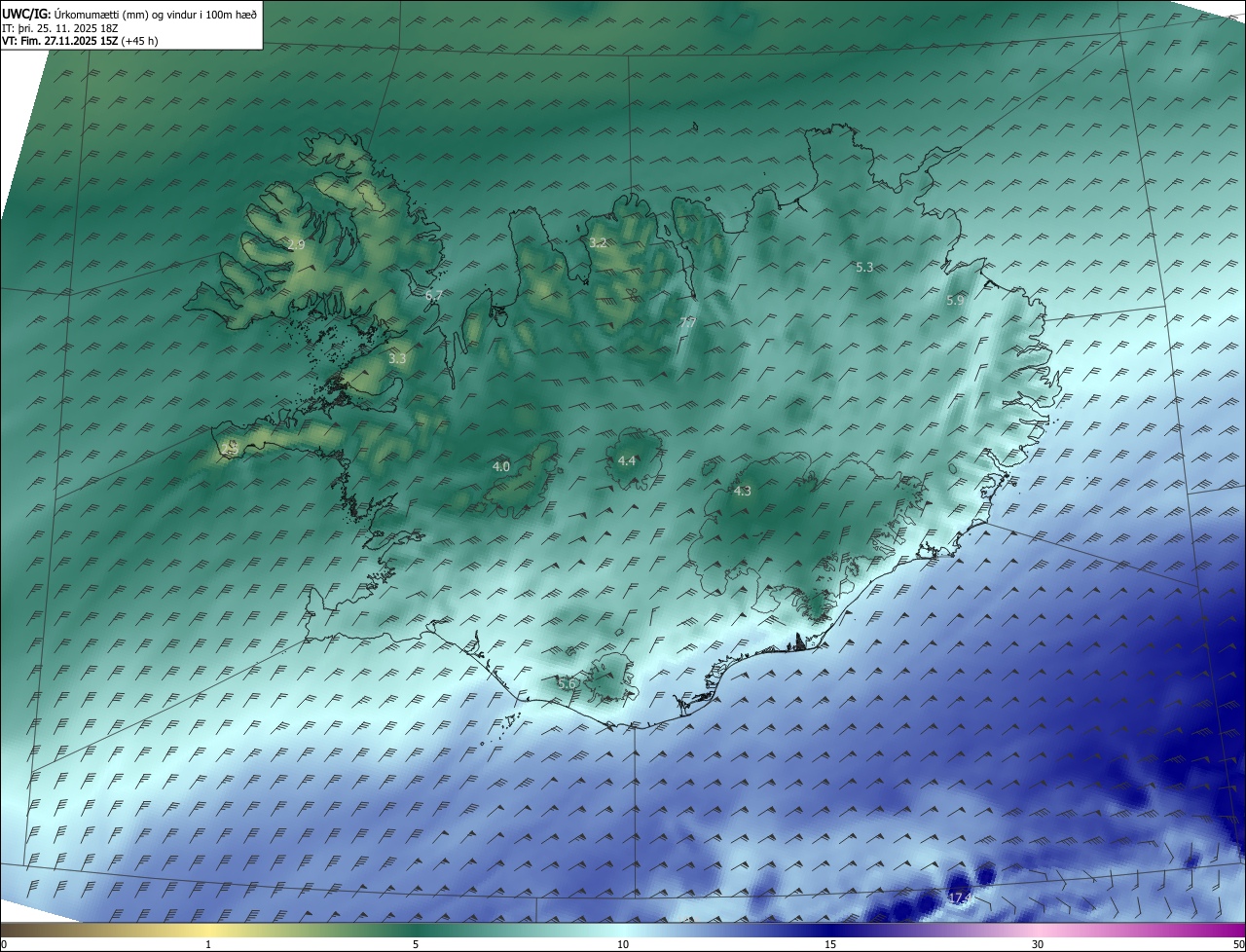Click the colour scale label 15
Viewport: 1246px width, 952px height.
[x=830, y=944]
